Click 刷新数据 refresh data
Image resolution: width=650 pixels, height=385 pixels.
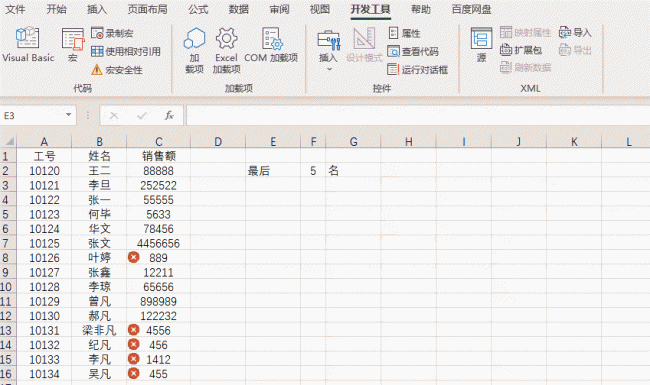(x=525, y=67)
